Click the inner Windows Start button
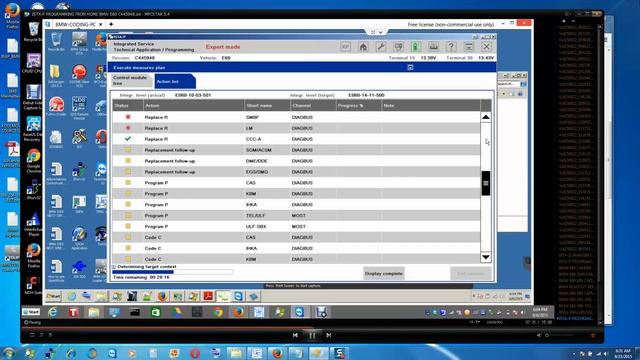640x360 pixels. (x=31, y=312)
